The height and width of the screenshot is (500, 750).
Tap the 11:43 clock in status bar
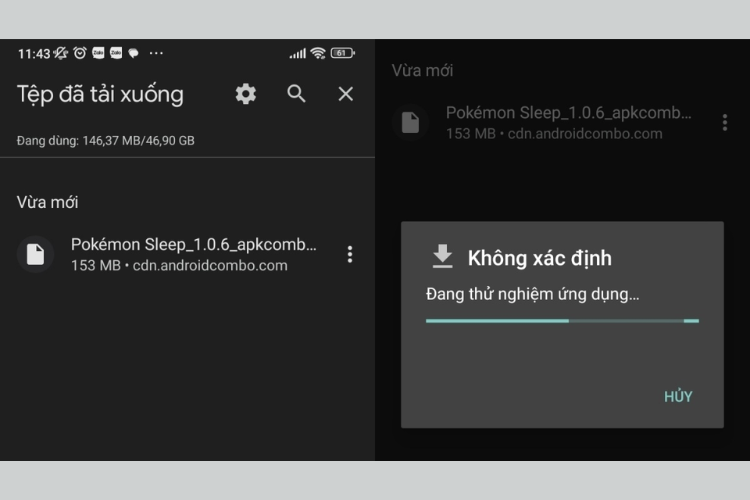click(x=34, y=54)
